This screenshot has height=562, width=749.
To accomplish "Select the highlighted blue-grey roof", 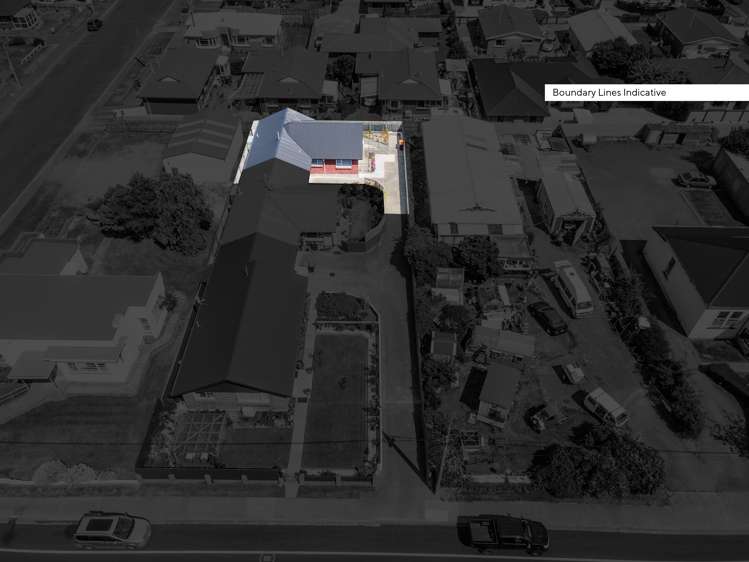I will pos(300,140).
